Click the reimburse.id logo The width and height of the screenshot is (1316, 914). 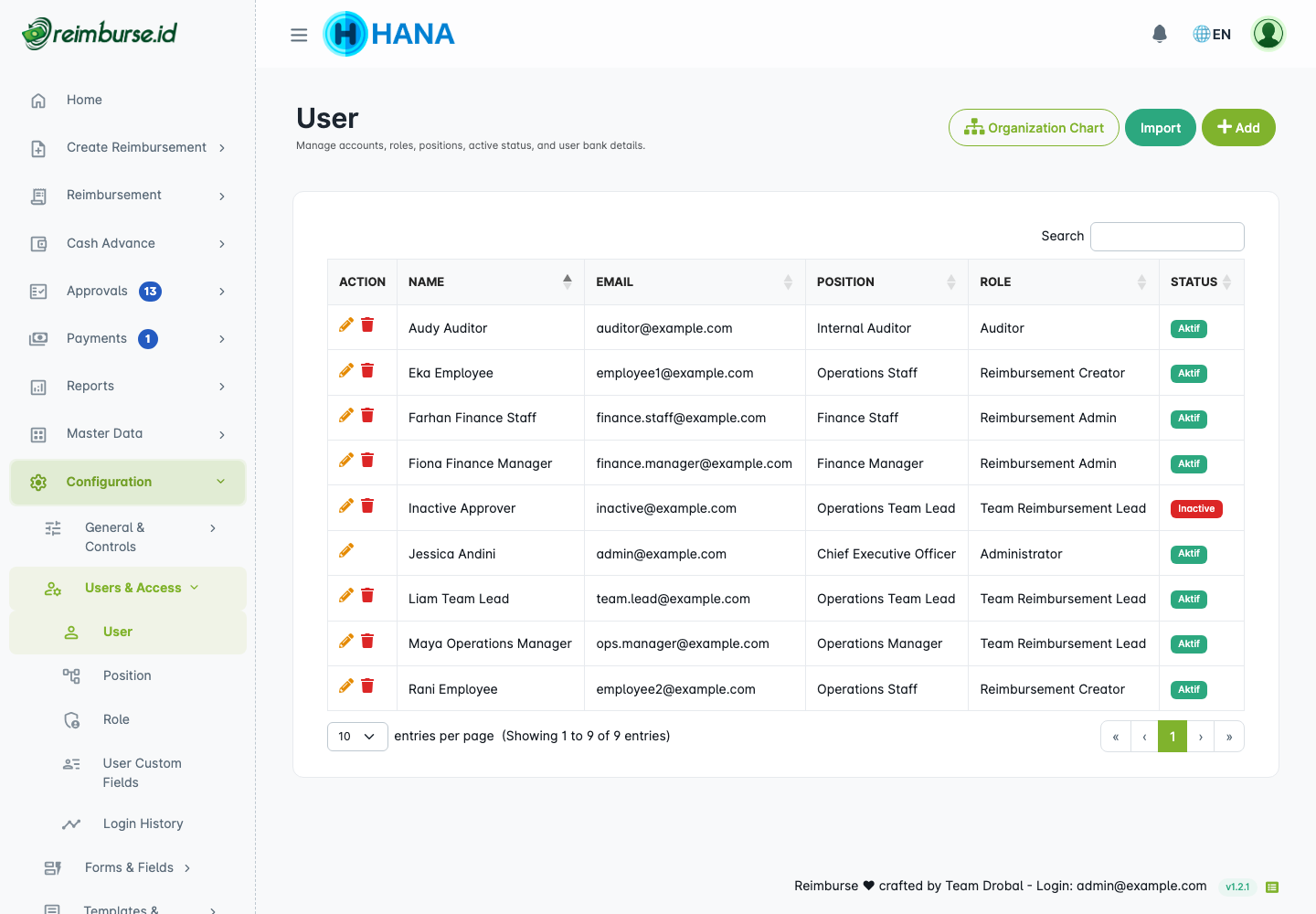click(100, 34)
